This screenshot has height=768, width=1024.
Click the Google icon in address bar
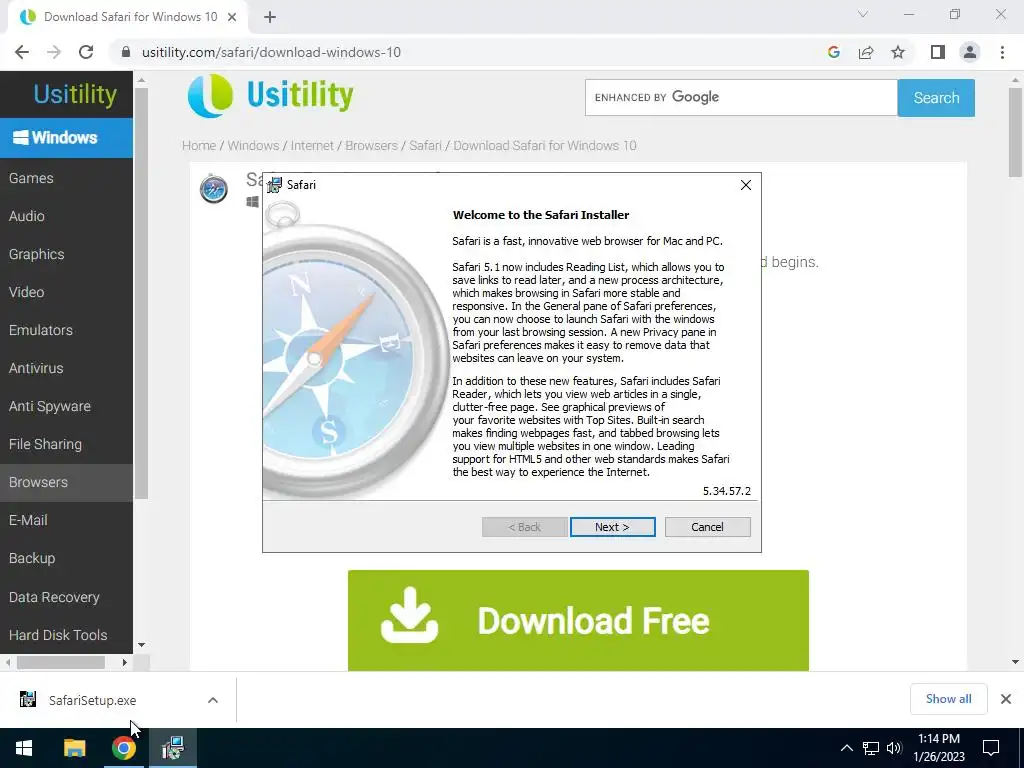point(833,52)
